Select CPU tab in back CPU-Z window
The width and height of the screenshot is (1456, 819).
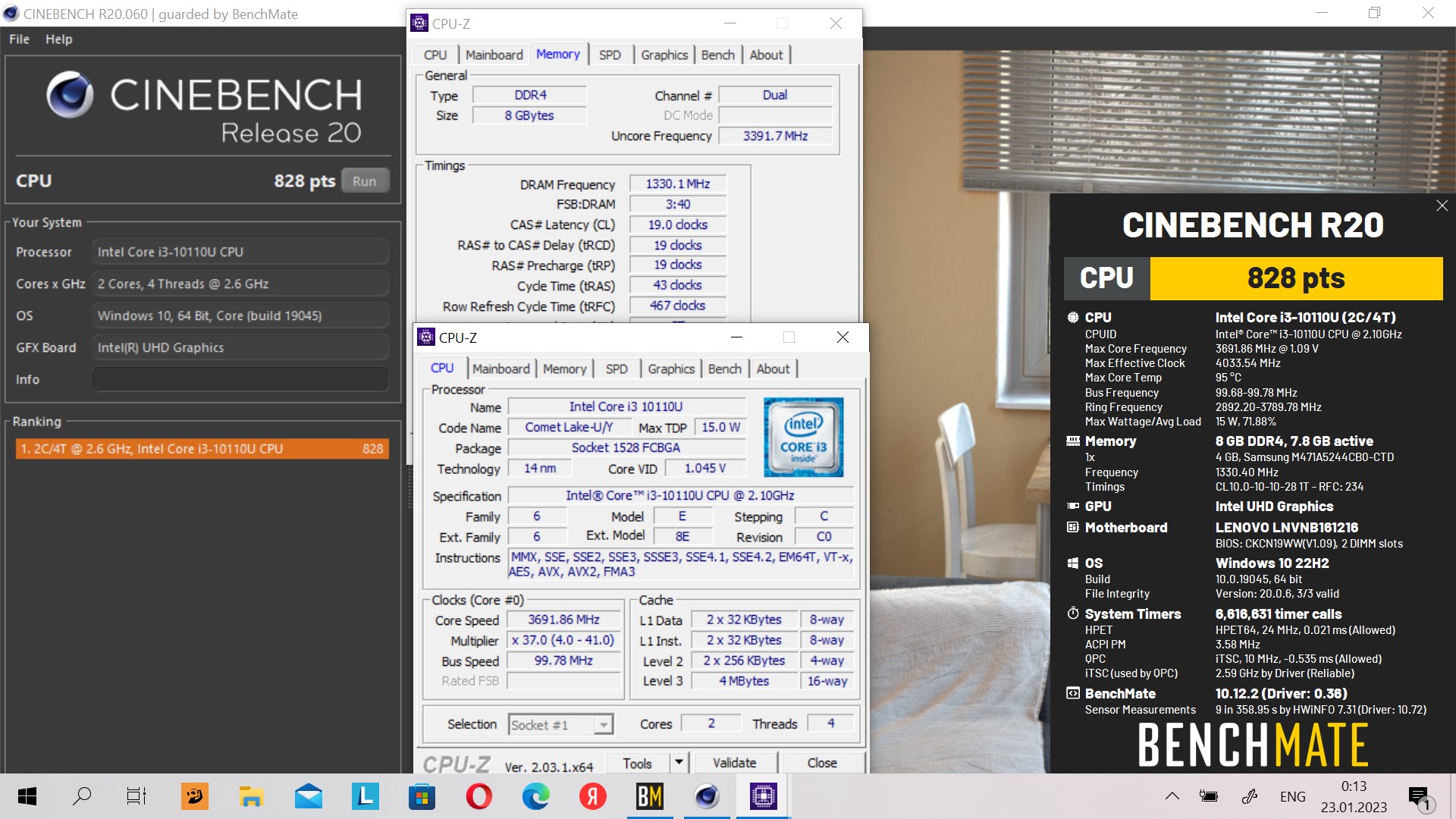tap(435, 55)
